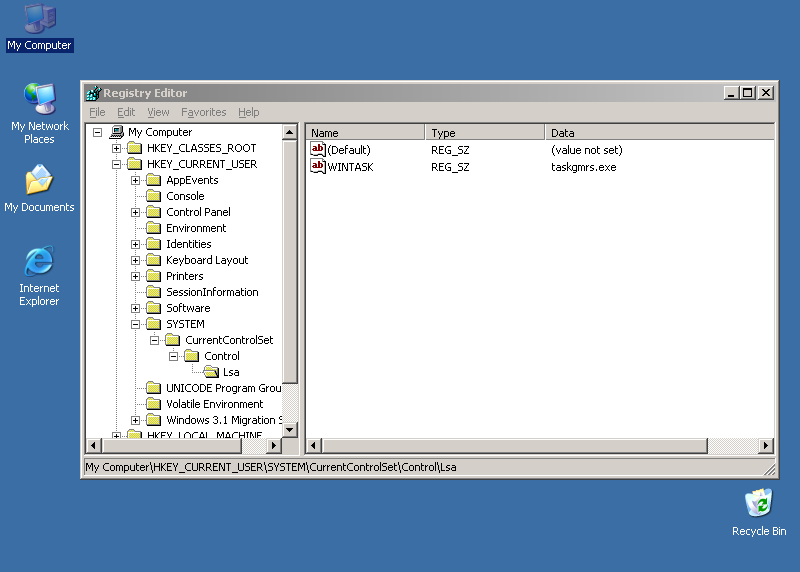Open the Favorites menu

(204, 112)
